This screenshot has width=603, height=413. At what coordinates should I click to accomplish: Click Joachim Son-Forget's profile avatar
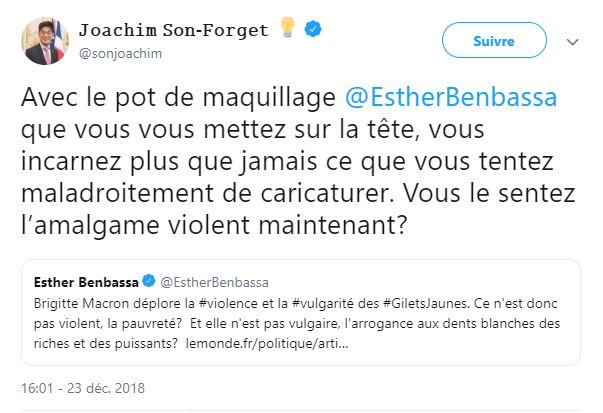39,40
